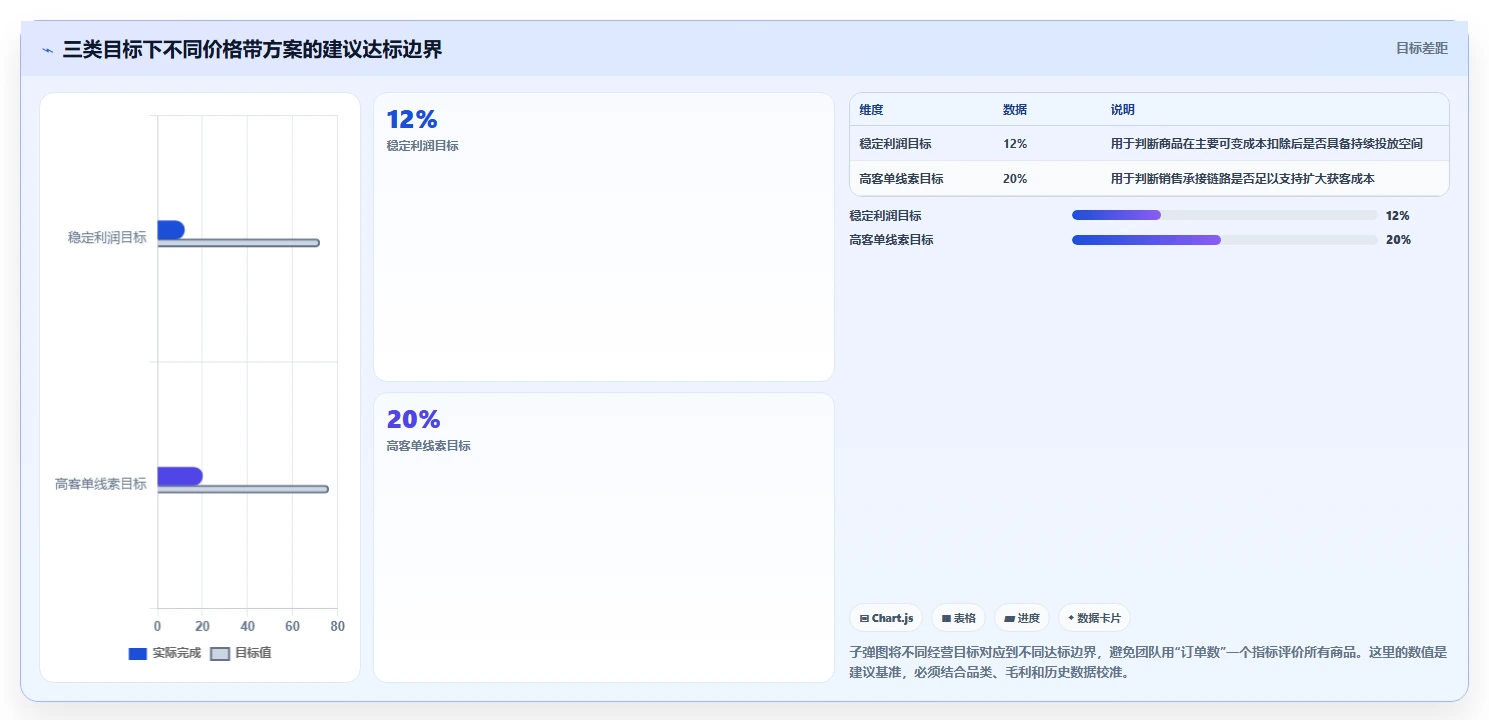Click the footer note starting 子弹图将不同经营目标
Image resolution: width=1489 pixels, height=720 pixels.
1148,662
